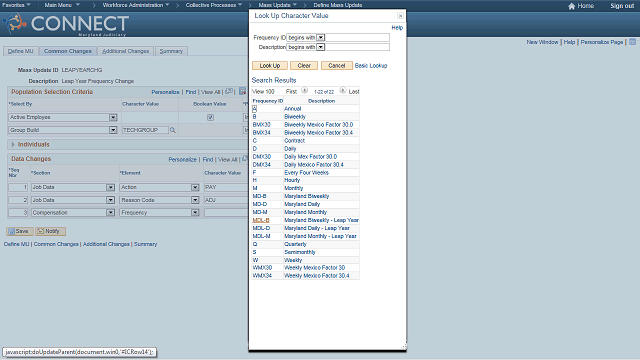This screenshot has width=640, height=360.
Task: Click the Look Up button
Action: tap(270, 66)
